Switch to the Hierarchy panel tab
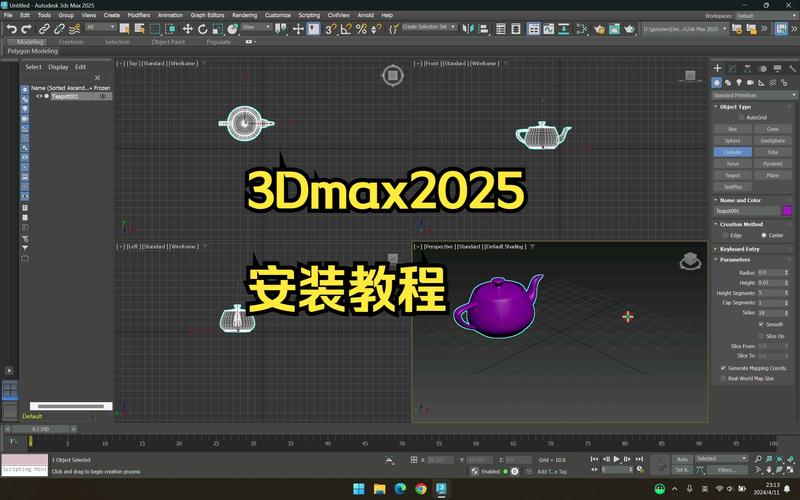This screenshot has height=500, width=800. 747,68
